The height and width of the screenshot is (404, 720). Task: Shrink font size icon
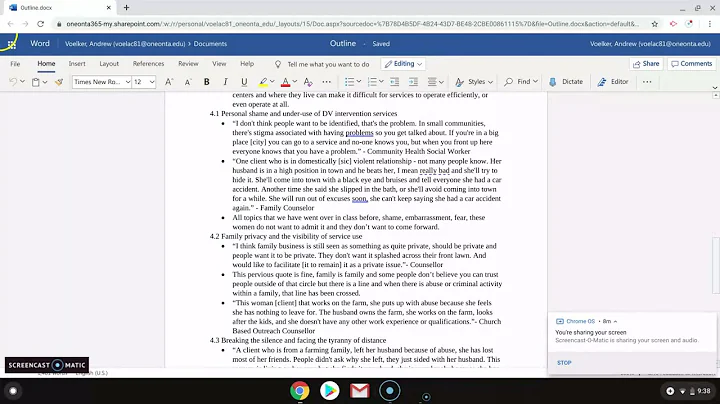tap(188, 82)
